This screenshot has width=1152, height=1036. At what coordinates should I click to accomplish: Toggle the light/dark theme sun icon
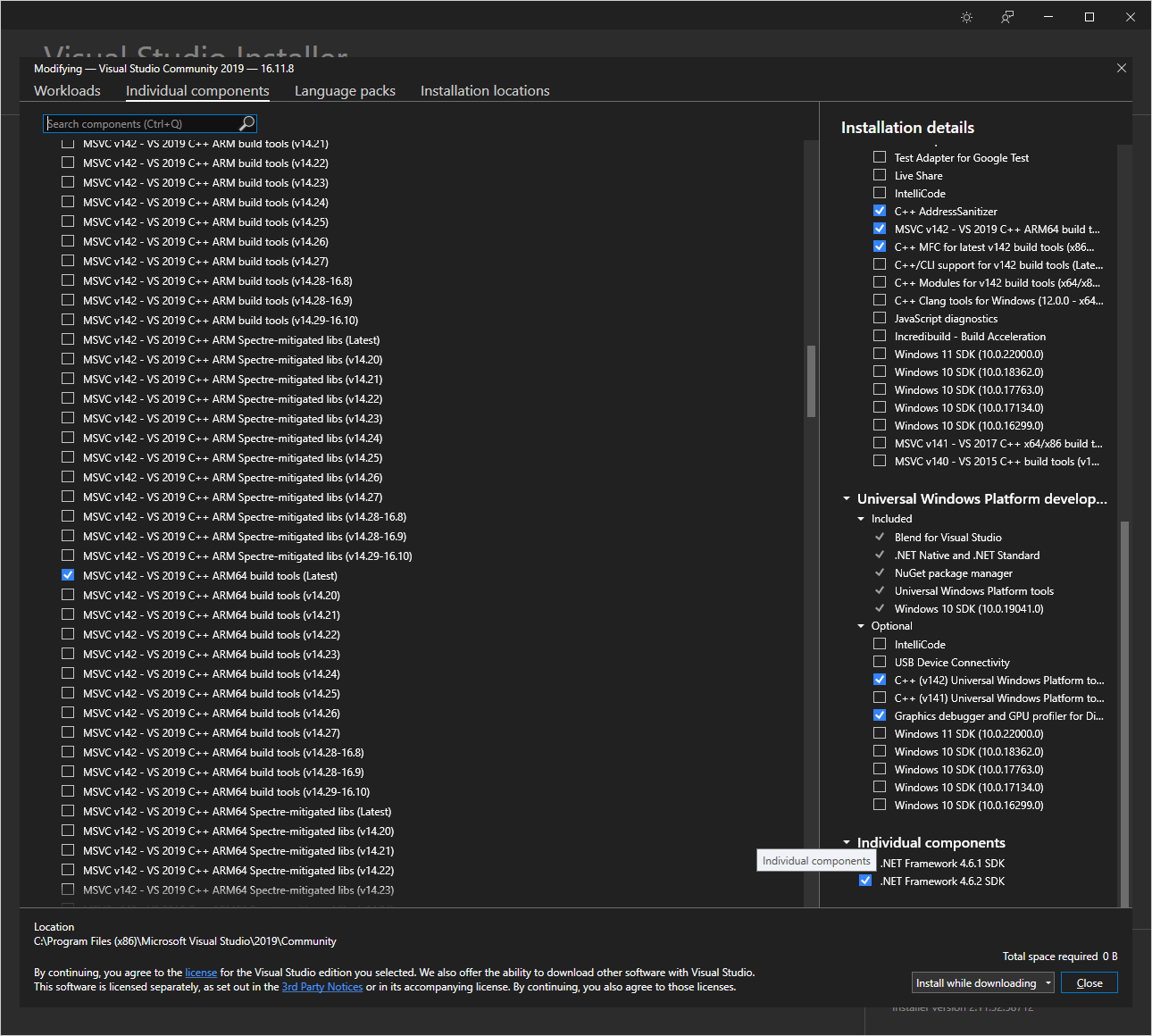(x=966, y=17)
